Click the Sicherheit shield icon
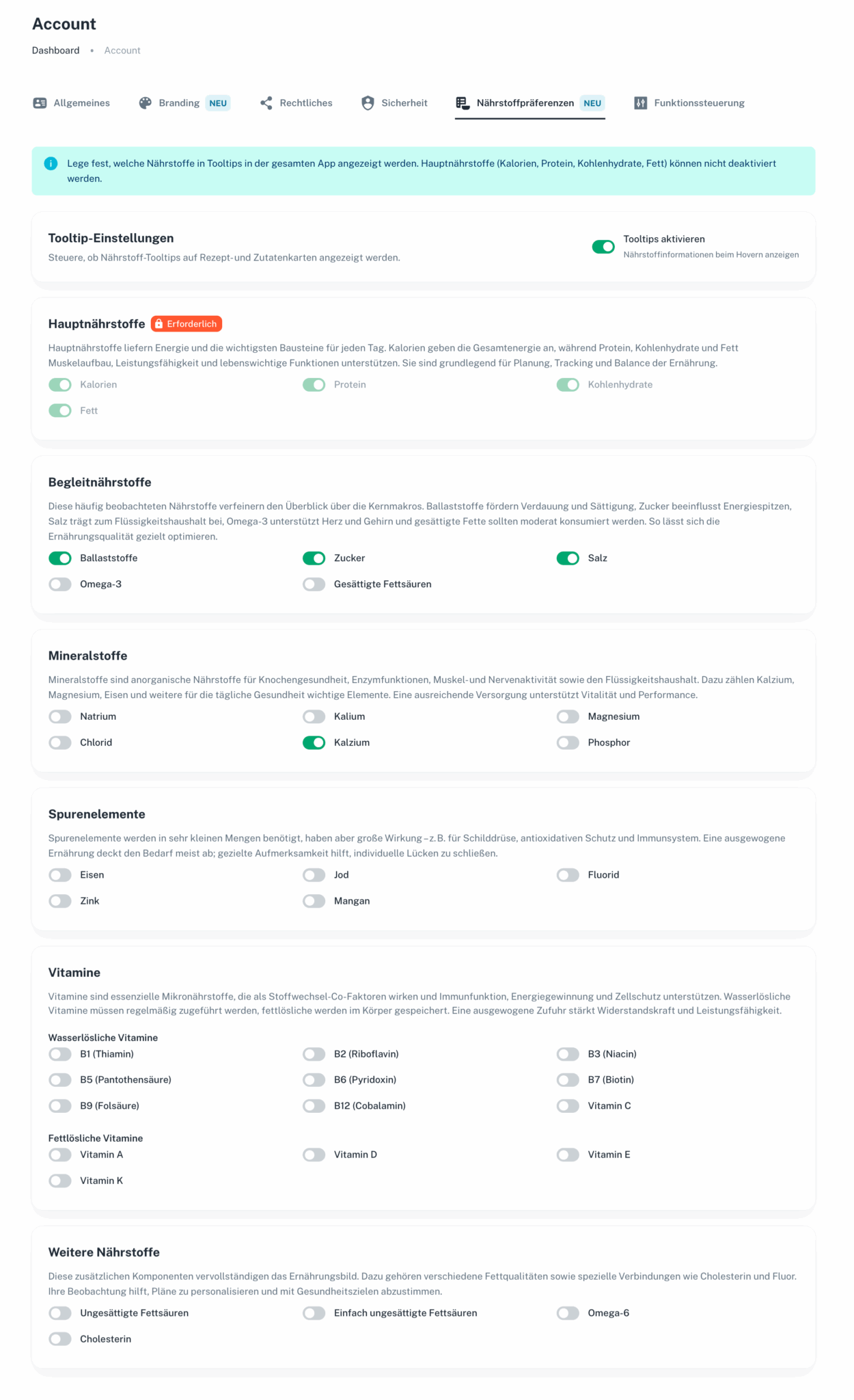854x1400 pixels. click(368, 103)
